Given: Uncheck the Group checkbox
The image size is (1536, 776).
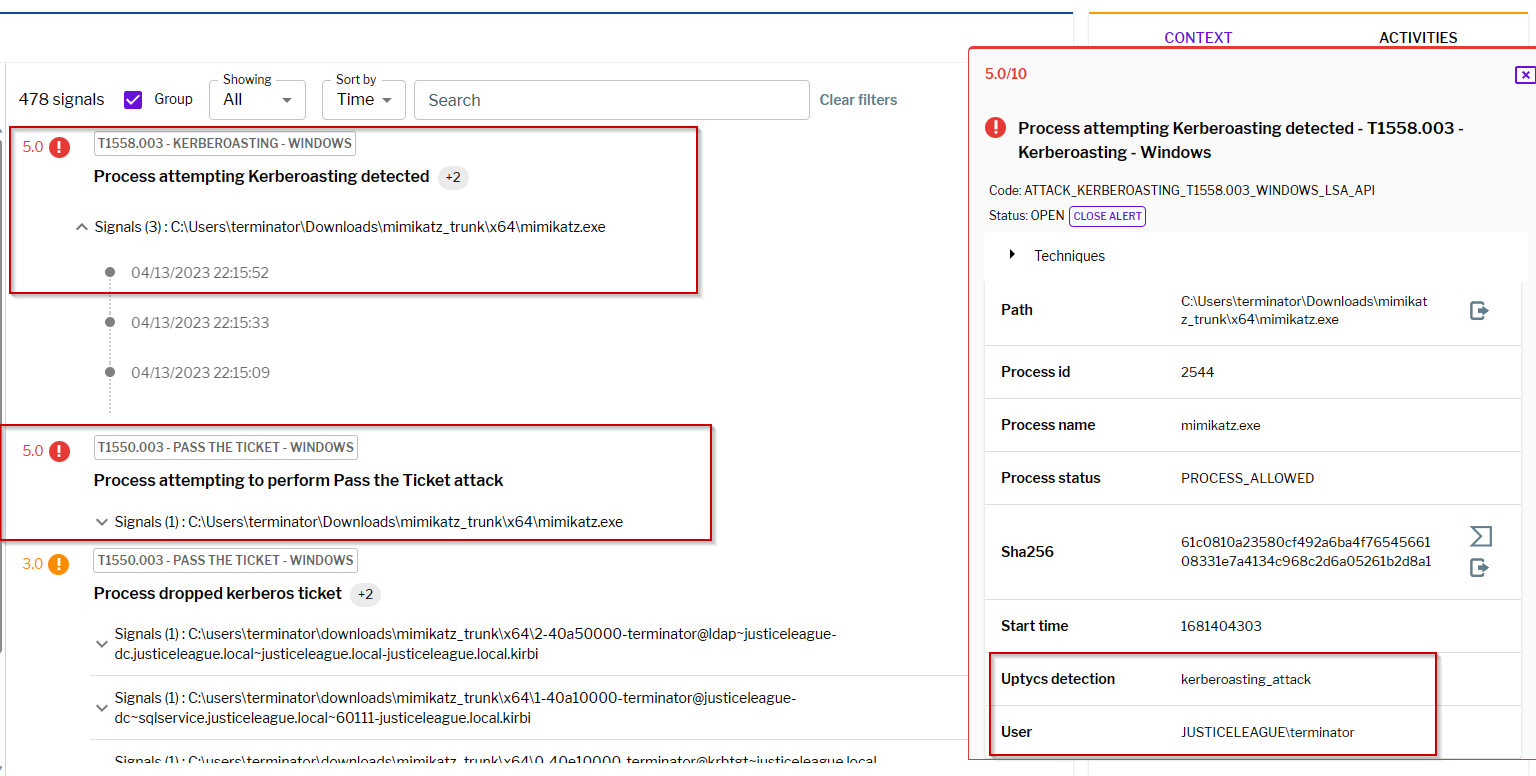Looking at the screenshot, I should pyautogui.click(x=133, y=100).
